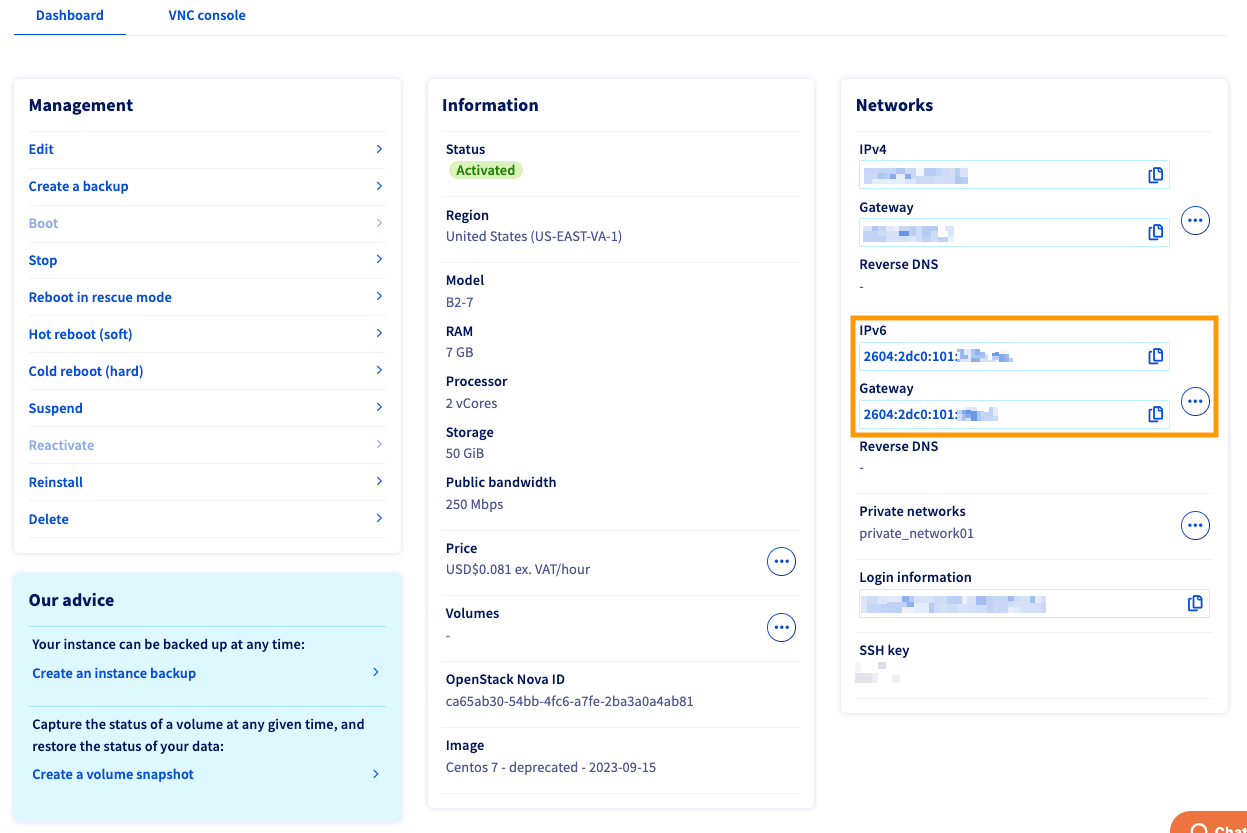Switch to the VNC console tab

[x=206, y=15]
